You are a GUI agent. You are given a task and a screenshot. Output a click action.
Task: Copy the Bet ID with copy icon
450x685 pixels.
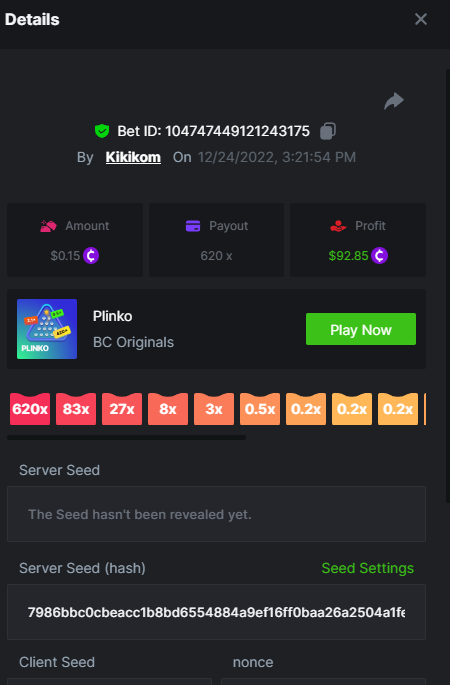(328, 131)
